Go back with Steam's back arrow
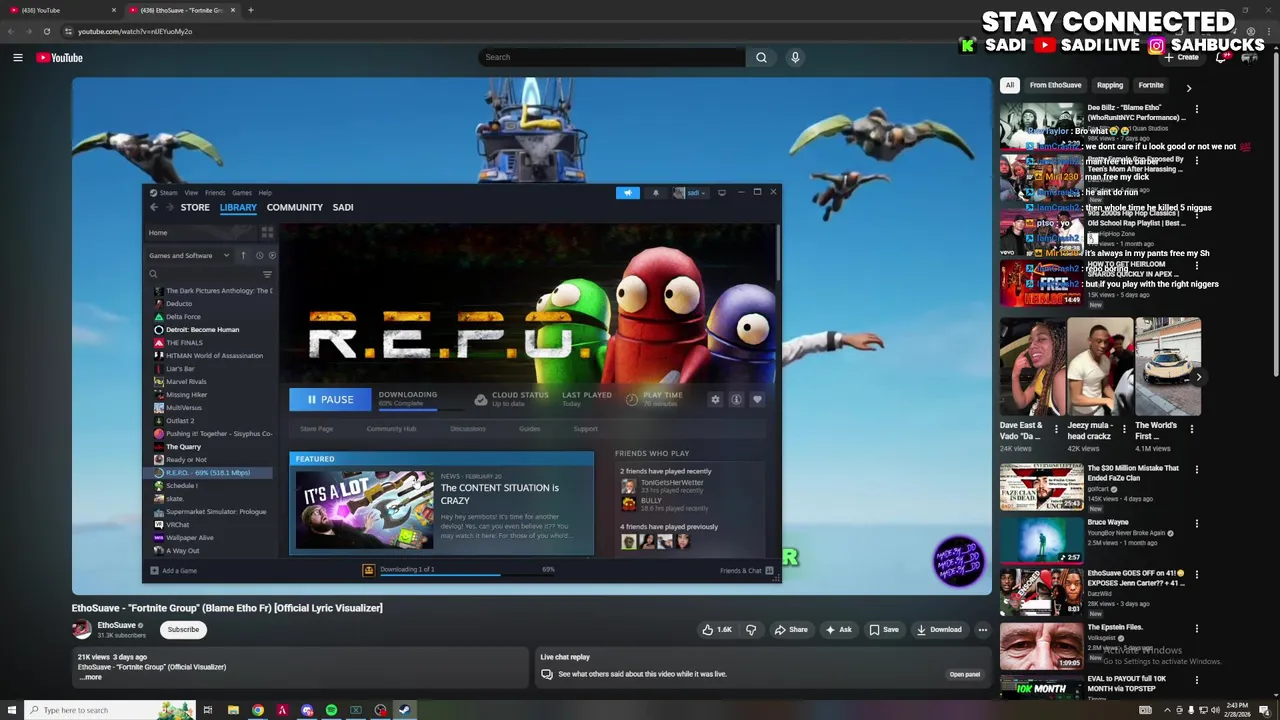The width and height of the screenshot is (1280, 720). coord(154,207)
